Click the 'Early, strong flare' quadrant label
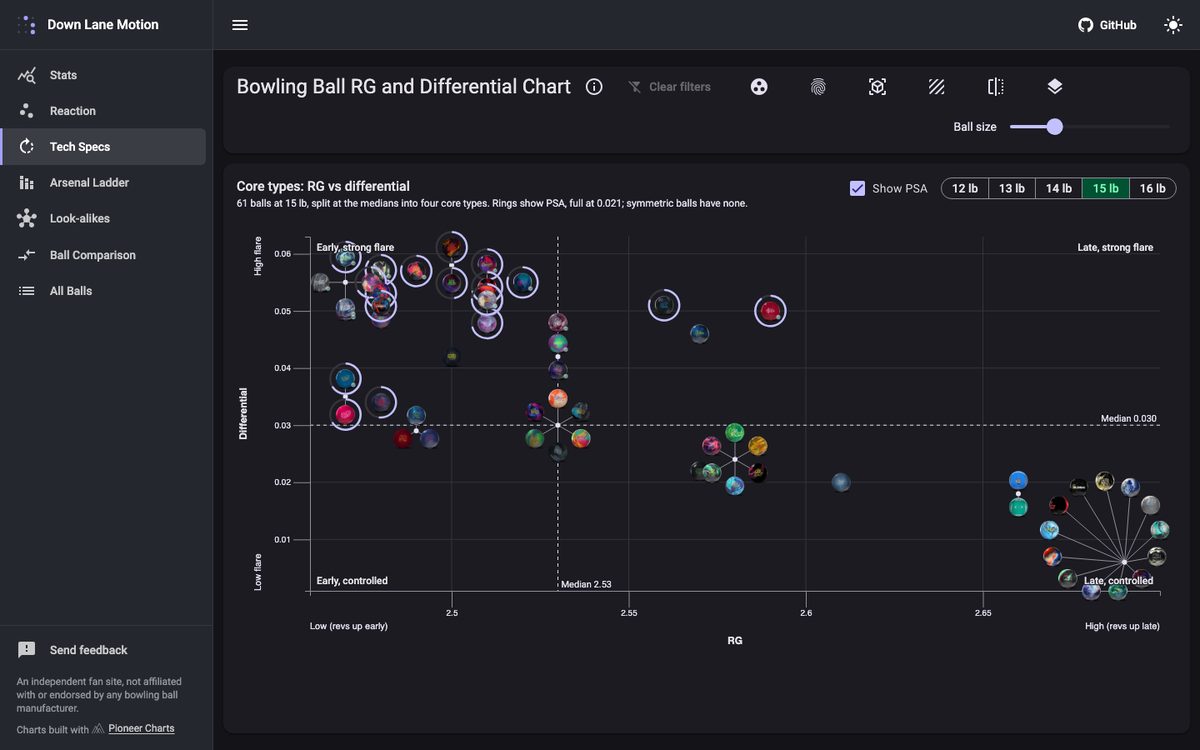 click(x=355, y=247)
